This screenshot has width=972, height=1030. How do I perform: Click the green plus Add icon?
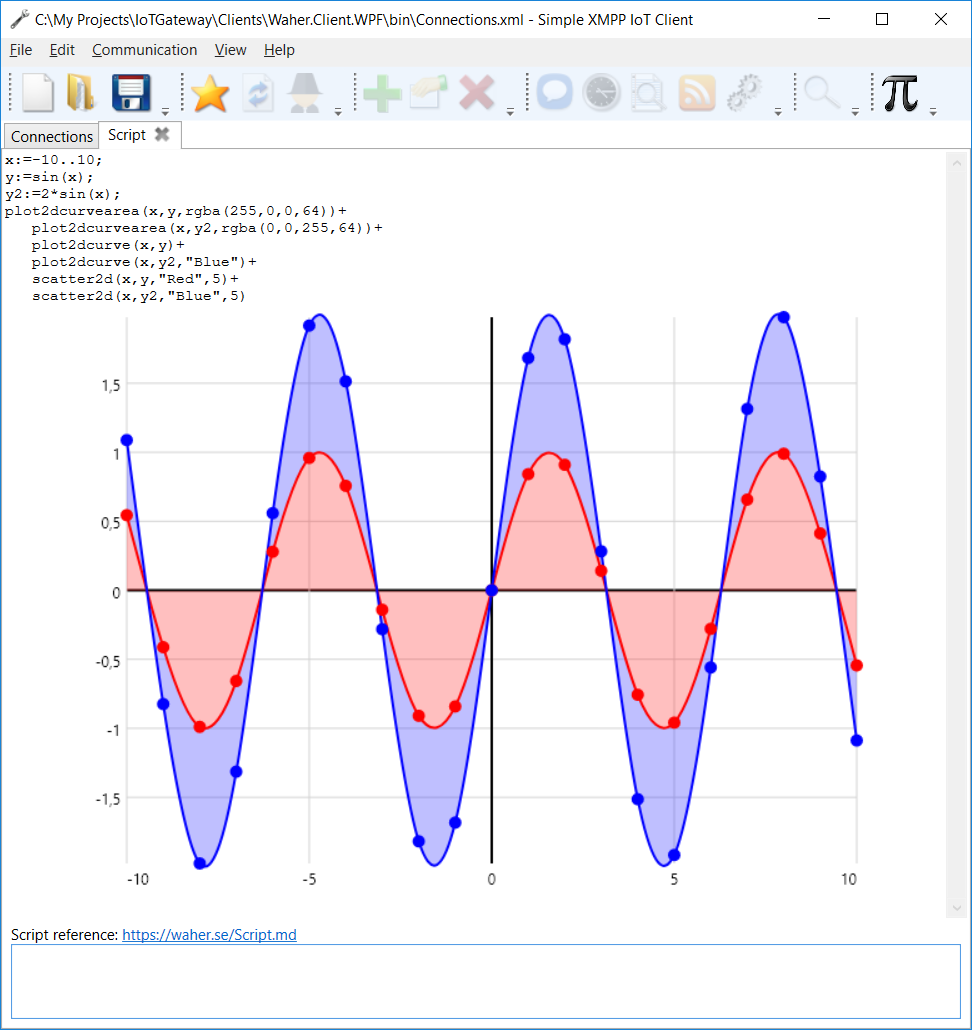382,93
